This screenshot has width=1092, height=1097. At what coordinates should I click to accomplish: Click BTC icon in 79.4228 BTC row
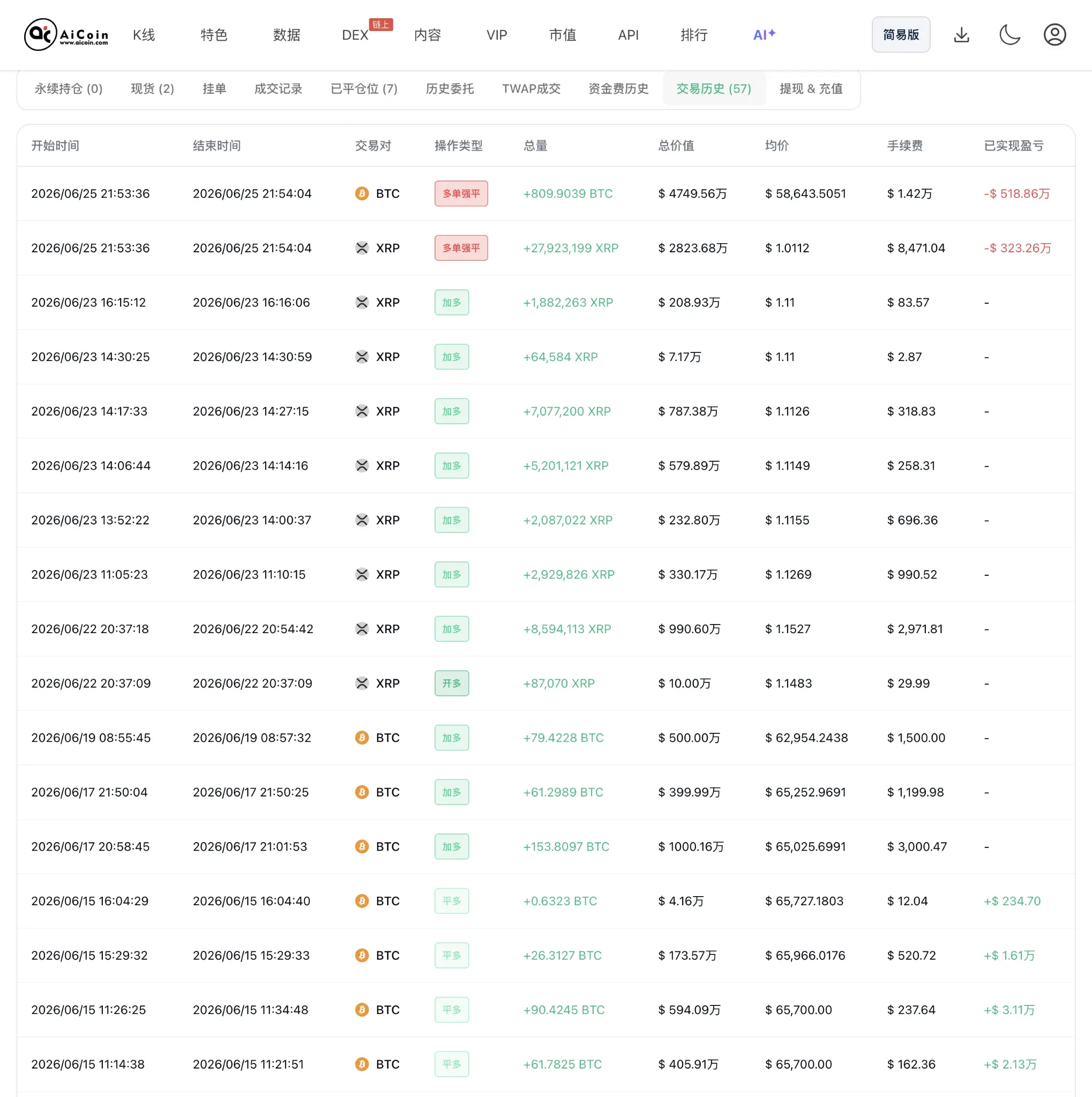pos(362,738)
